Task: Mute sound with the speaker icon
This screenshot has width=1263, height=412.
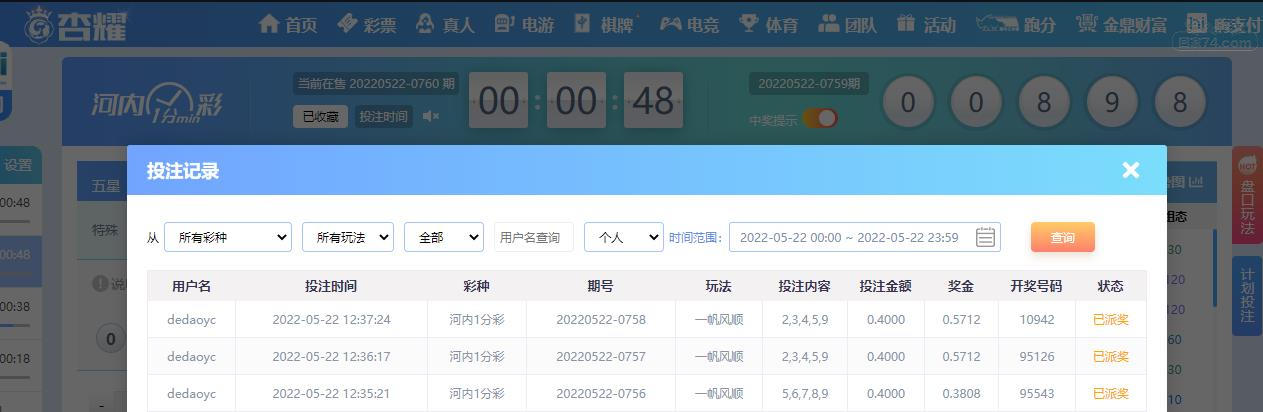Action: pyautogui.click(x=431, y=116)
